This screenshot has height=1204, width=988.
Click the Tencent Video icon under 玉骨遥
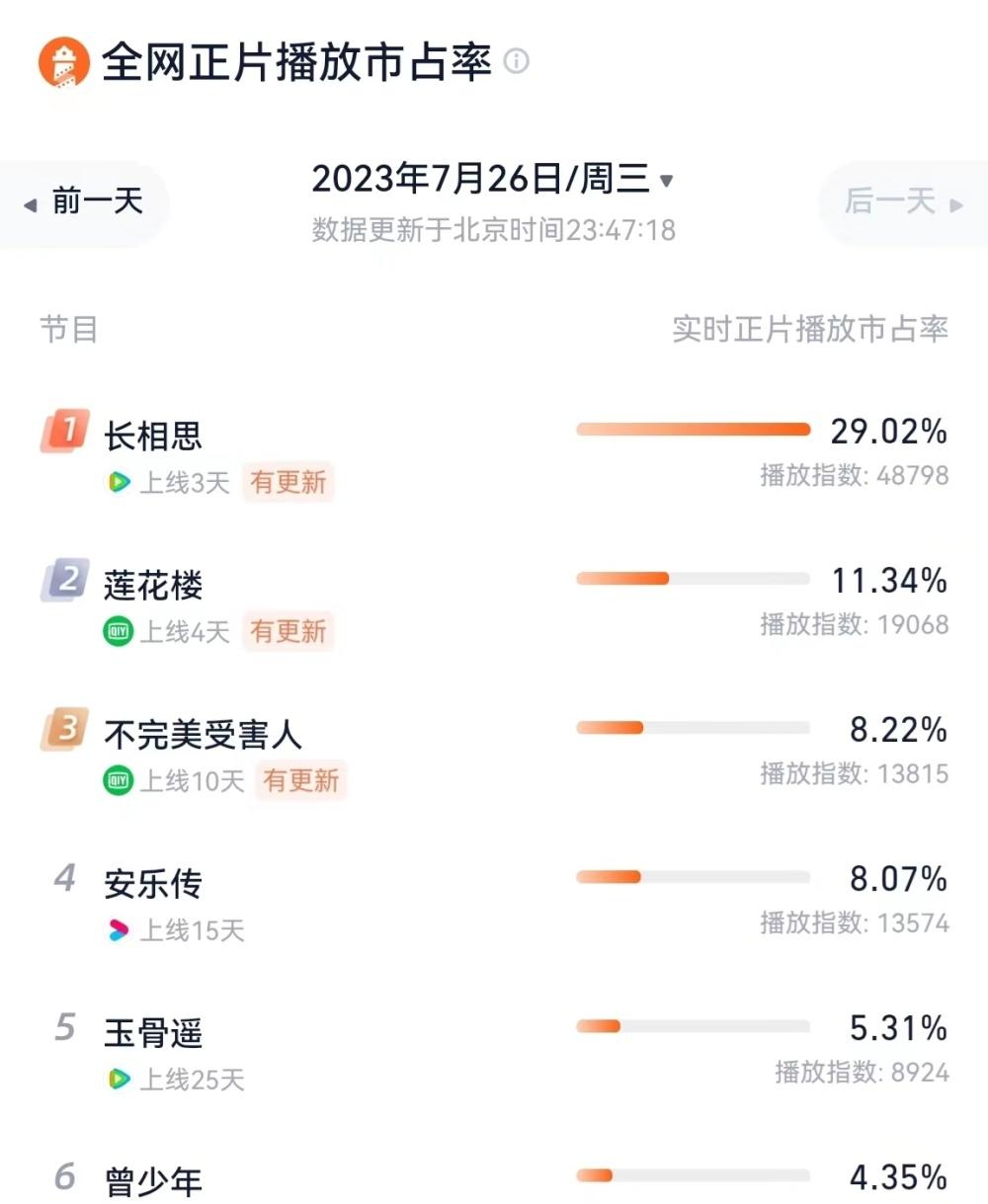click(119, 1079)
